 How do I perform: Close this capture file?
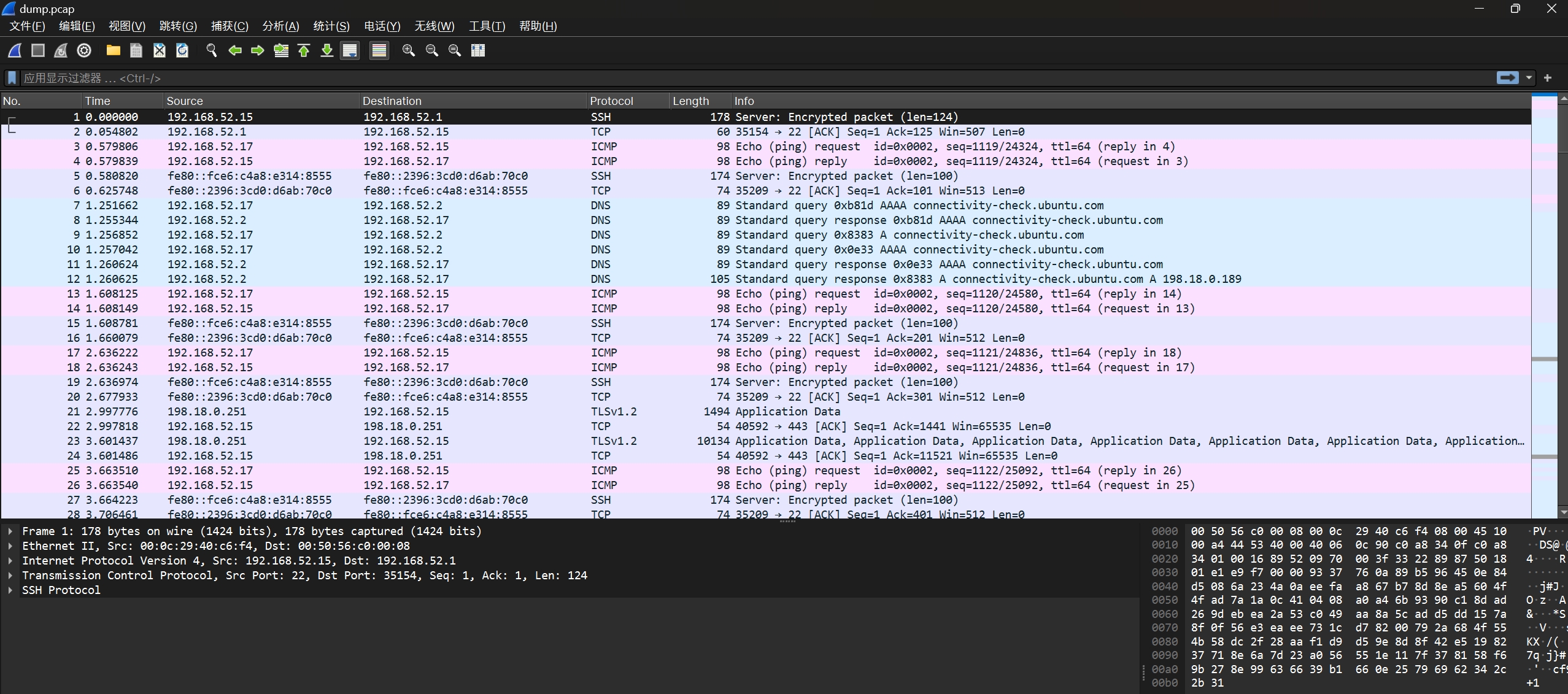point(159,50)
